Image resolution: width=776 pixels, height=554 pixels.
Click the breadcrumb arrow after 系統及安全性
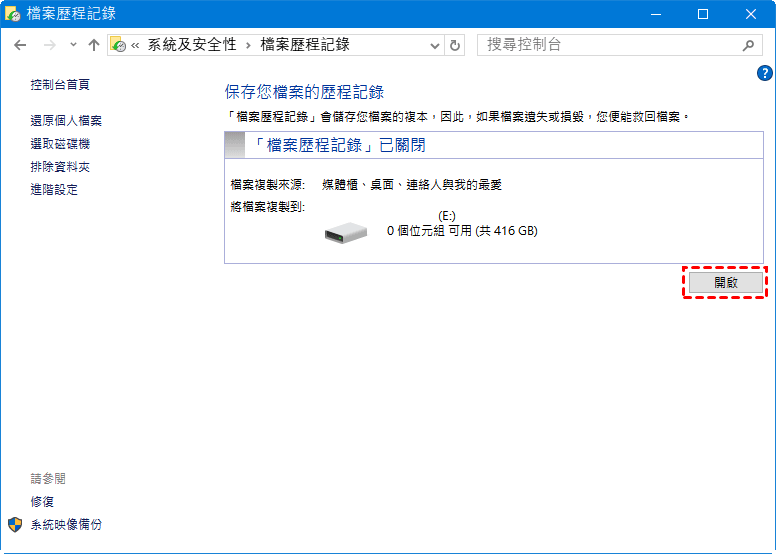(248, 46)
